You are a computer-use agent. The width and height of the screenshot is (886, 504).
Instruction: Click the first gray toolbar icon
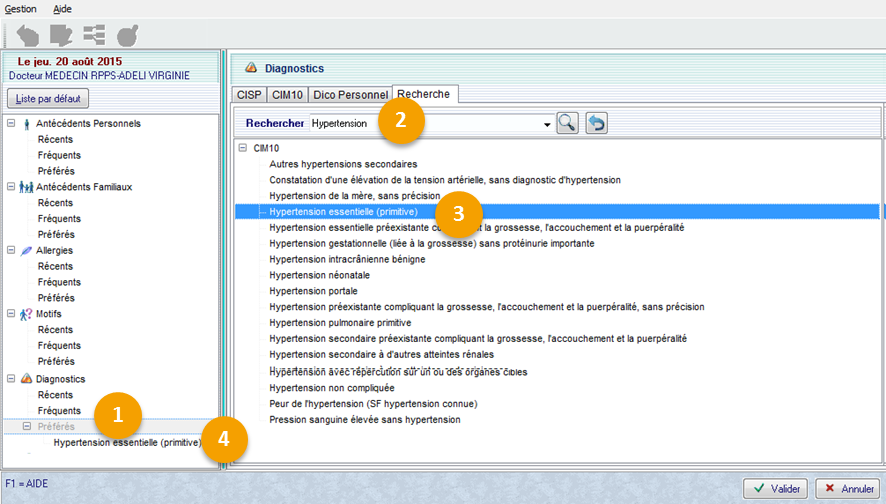pos(28,36)
